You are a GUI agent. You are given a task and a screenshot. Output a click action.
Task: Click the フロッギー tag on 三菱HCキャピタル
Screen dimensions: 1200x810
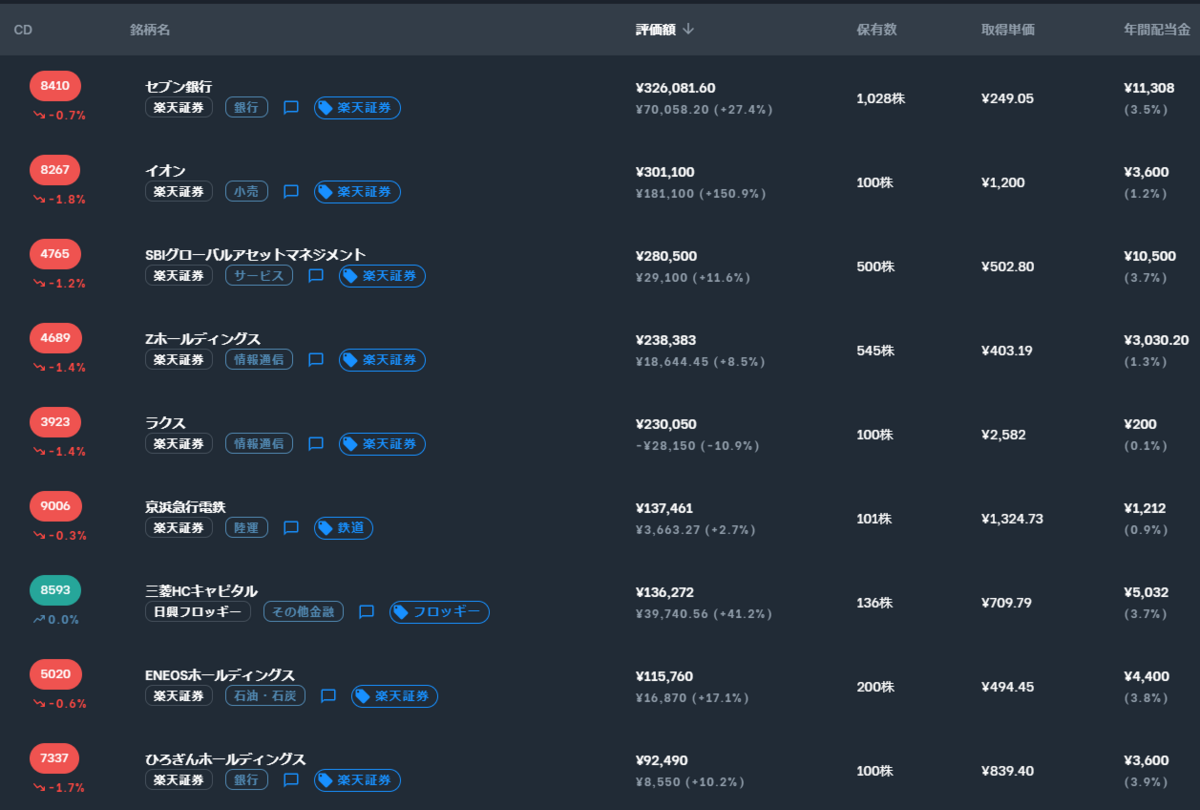(x=439, y=611)
